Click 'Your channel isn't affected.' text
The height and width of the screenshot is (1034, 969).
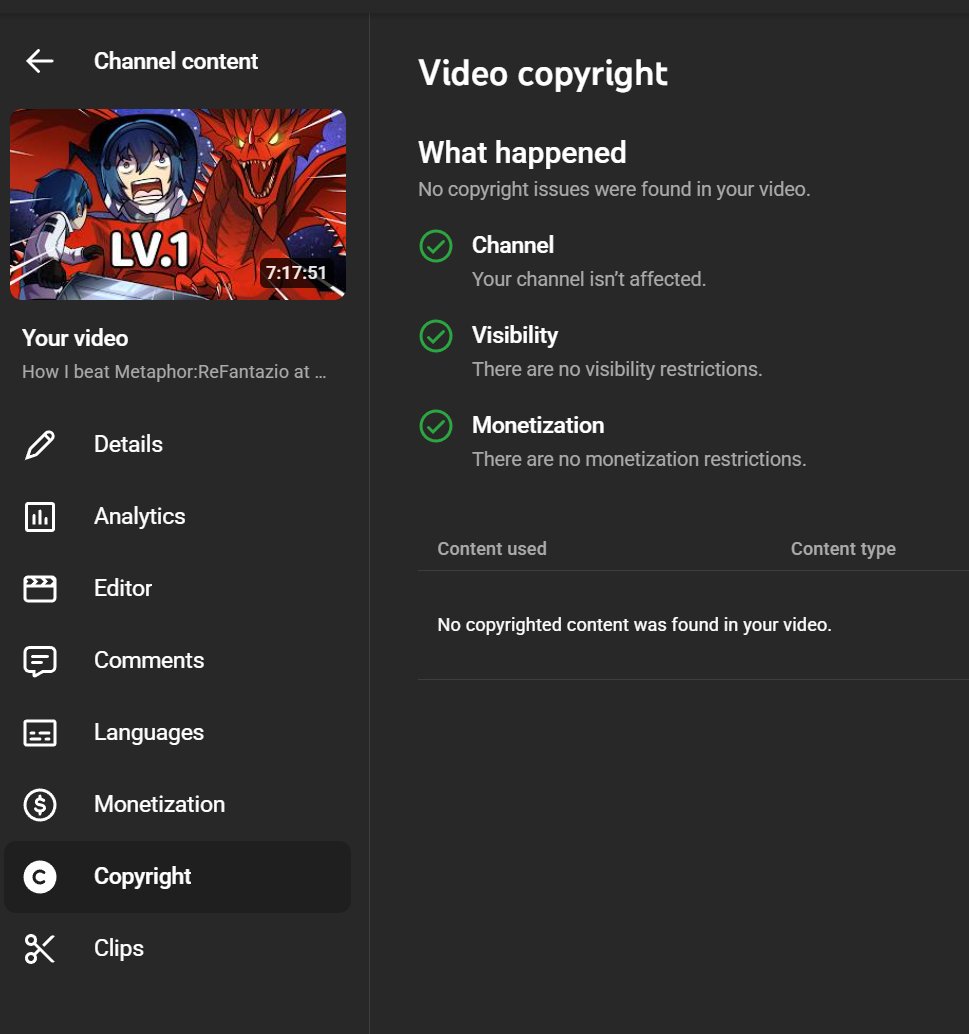(589, 280)
